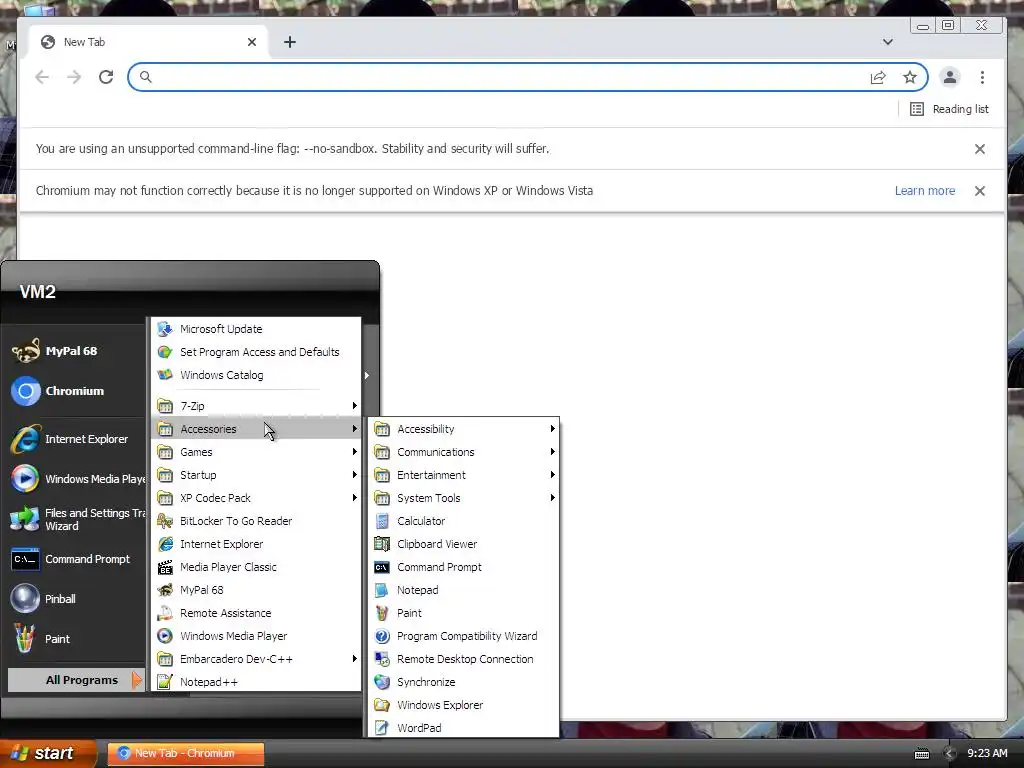Image resolution: width=1024 pixels, height=768 pixels.
Task: Expand the Accessibility submenu
Action: coord(464,429)
